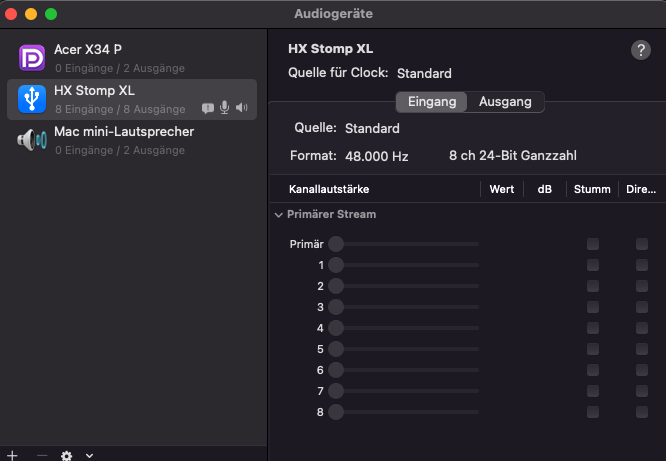Collapse the Primärer Stream section

point(279,215)
